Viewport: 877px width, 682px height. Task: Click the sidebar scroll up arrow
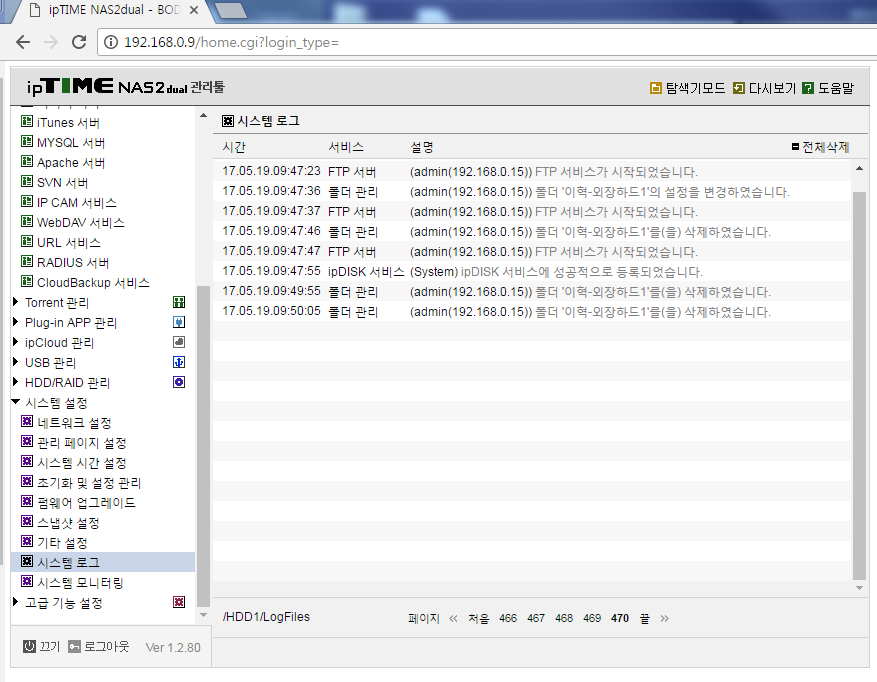click(x=204, y=116)
